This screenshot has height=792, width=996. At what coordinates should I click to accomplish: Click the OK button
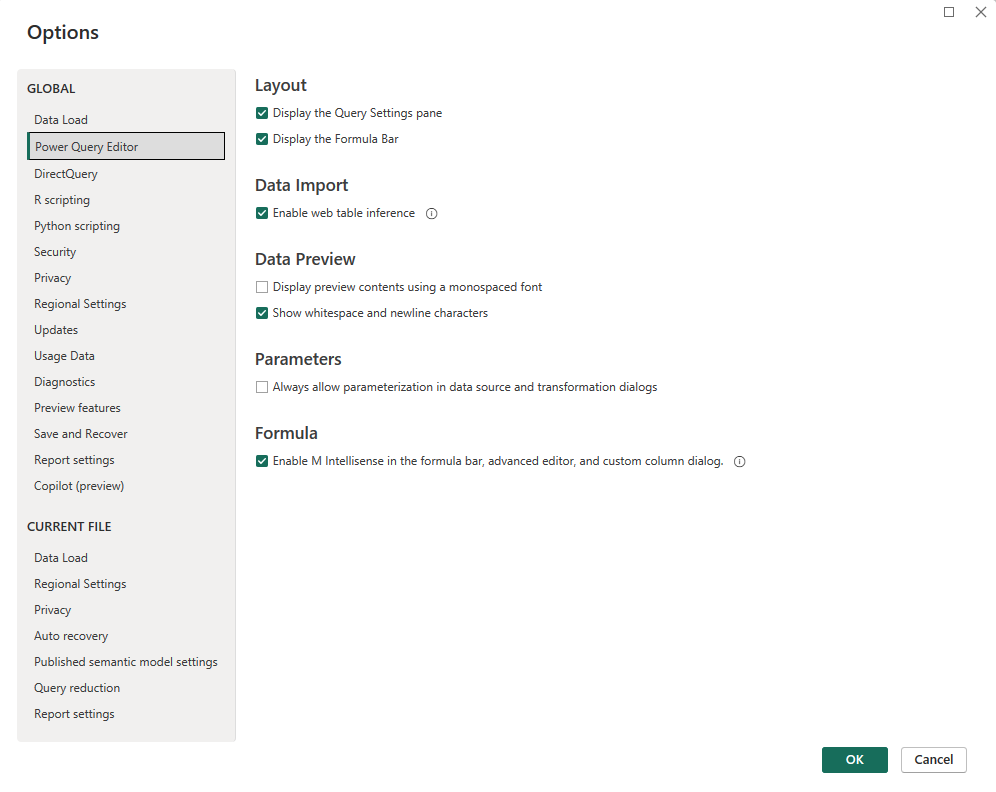[854, 760]
